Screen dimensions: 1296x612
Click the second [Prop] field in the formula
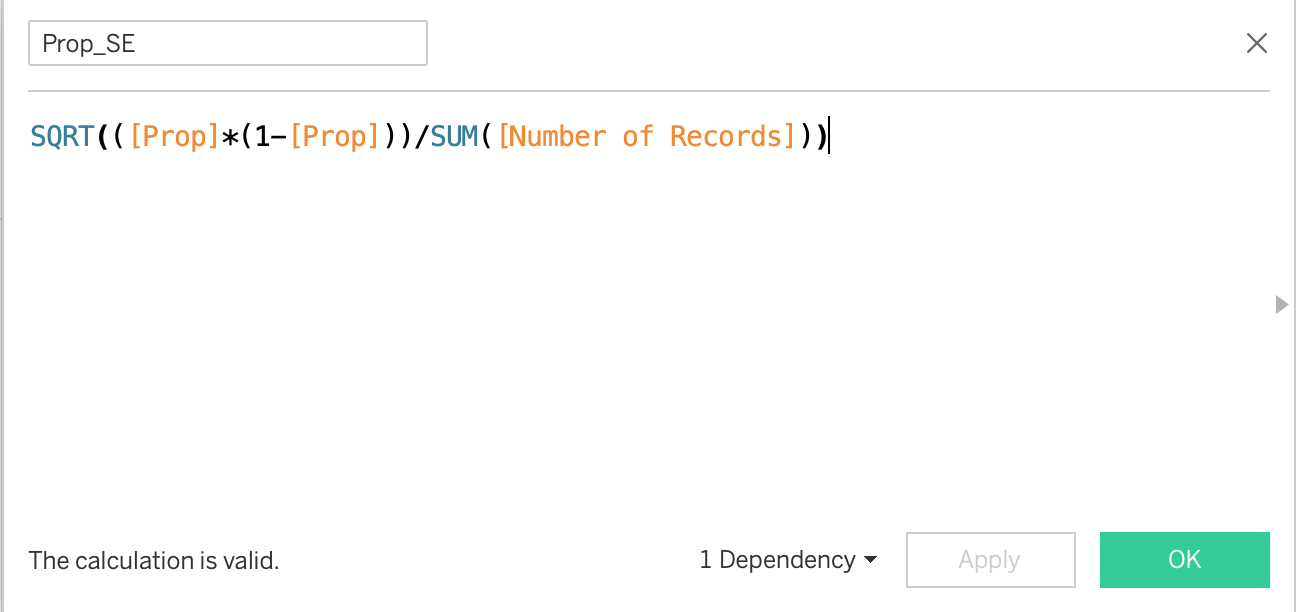(334, 137)
